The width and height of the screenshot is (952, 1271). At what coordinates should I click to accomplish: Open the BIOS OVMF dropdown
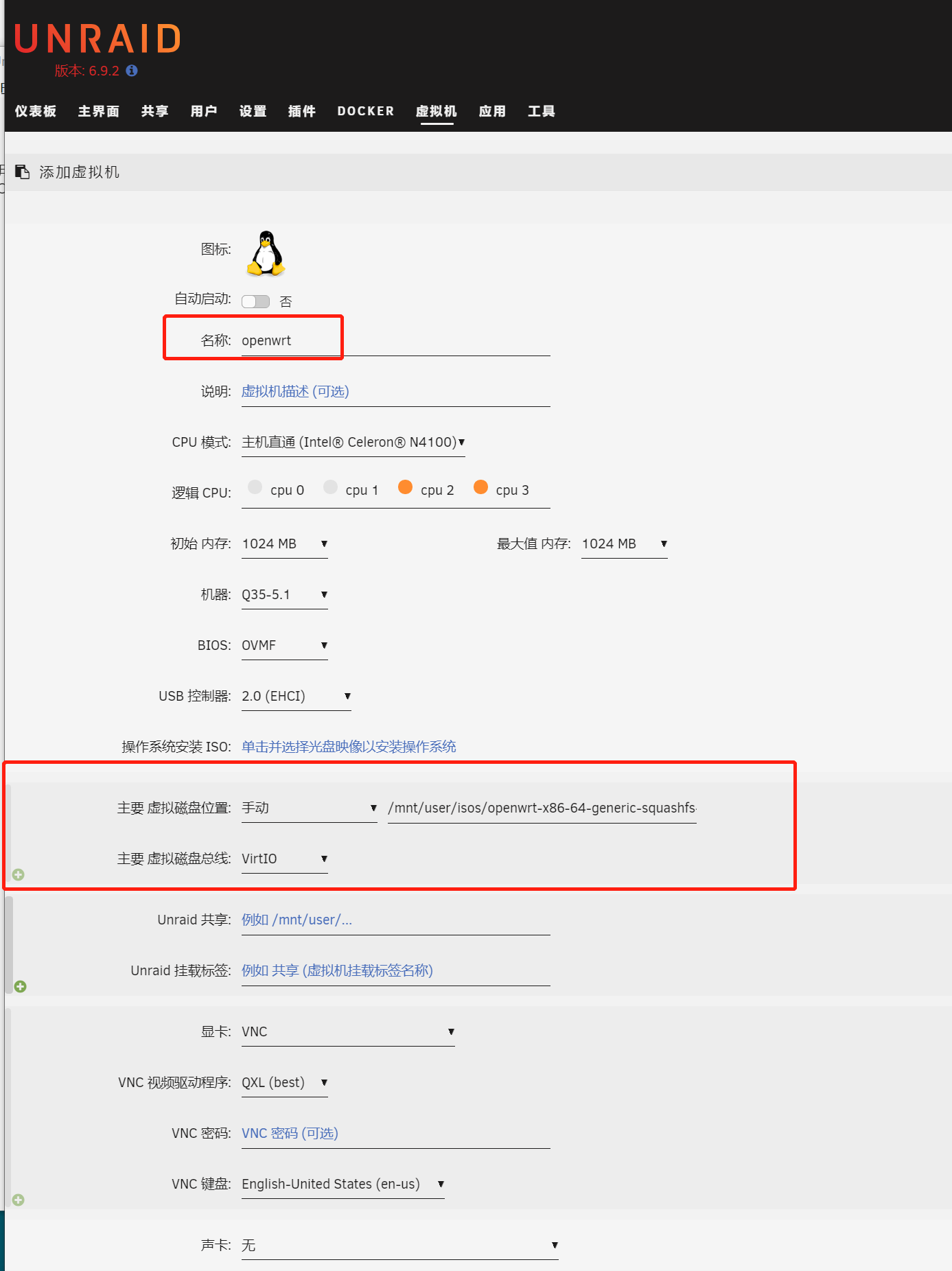[x=285, y=646]
